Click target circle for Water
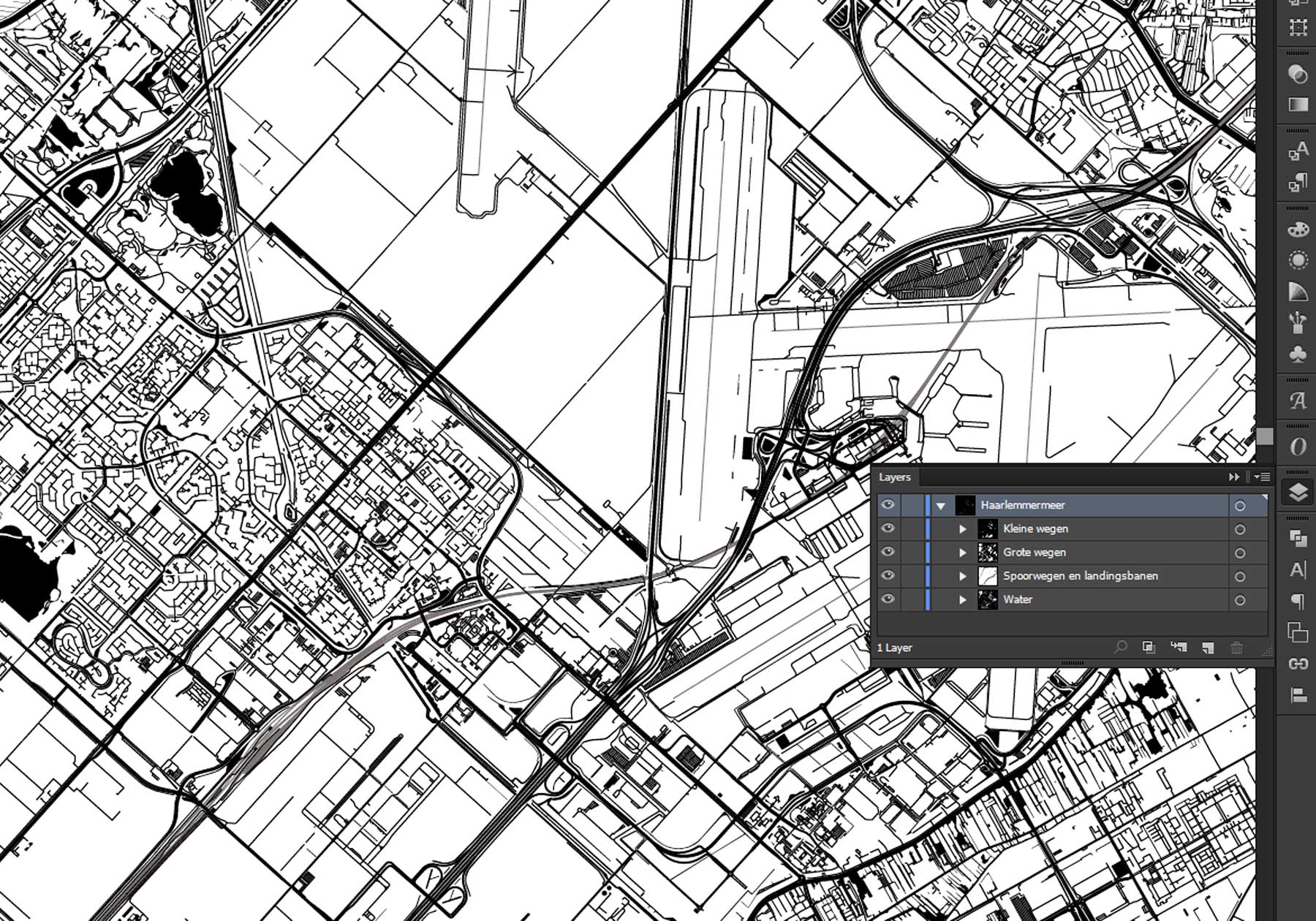Image resolution: width=1316 pixels, height=921 pixels. [x=1240, y=600]
